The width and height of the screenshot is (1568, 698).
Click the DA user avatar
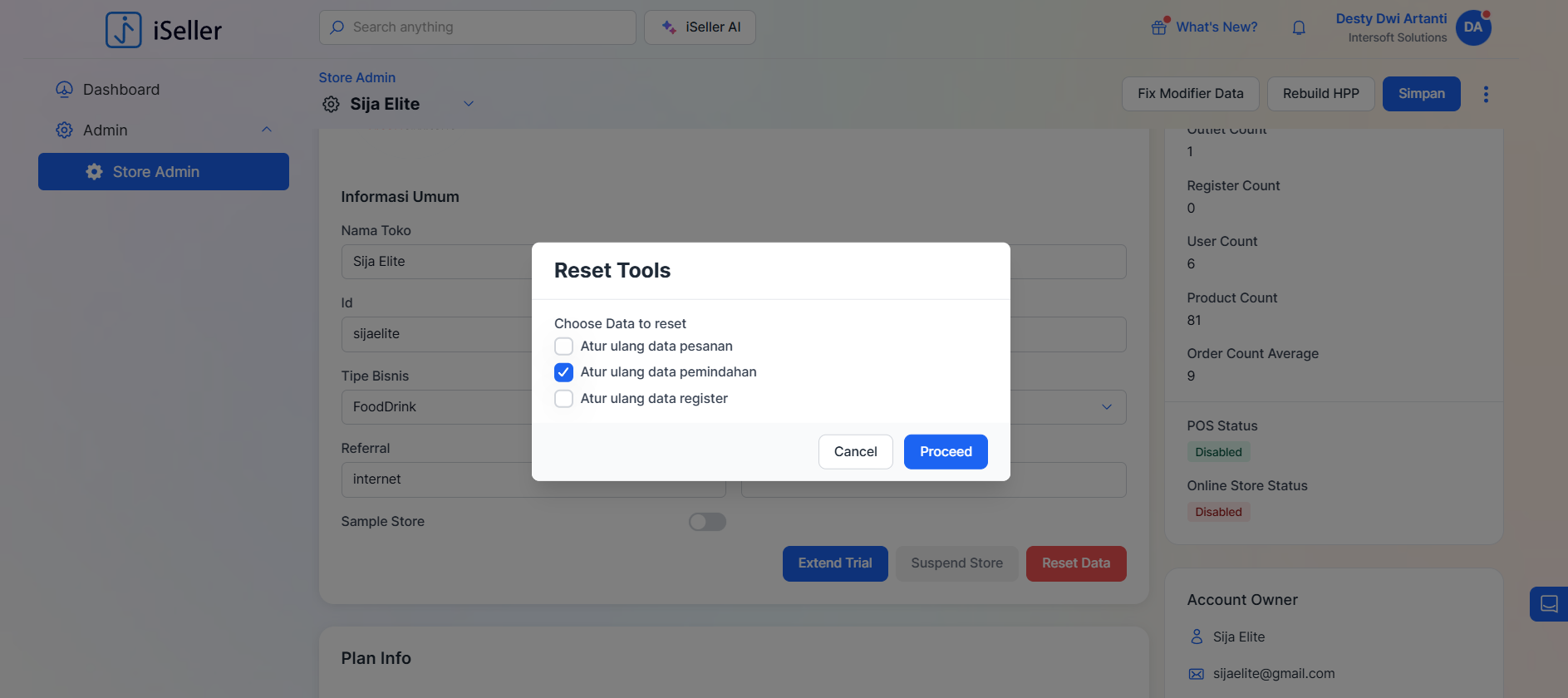coord(1473,27)
